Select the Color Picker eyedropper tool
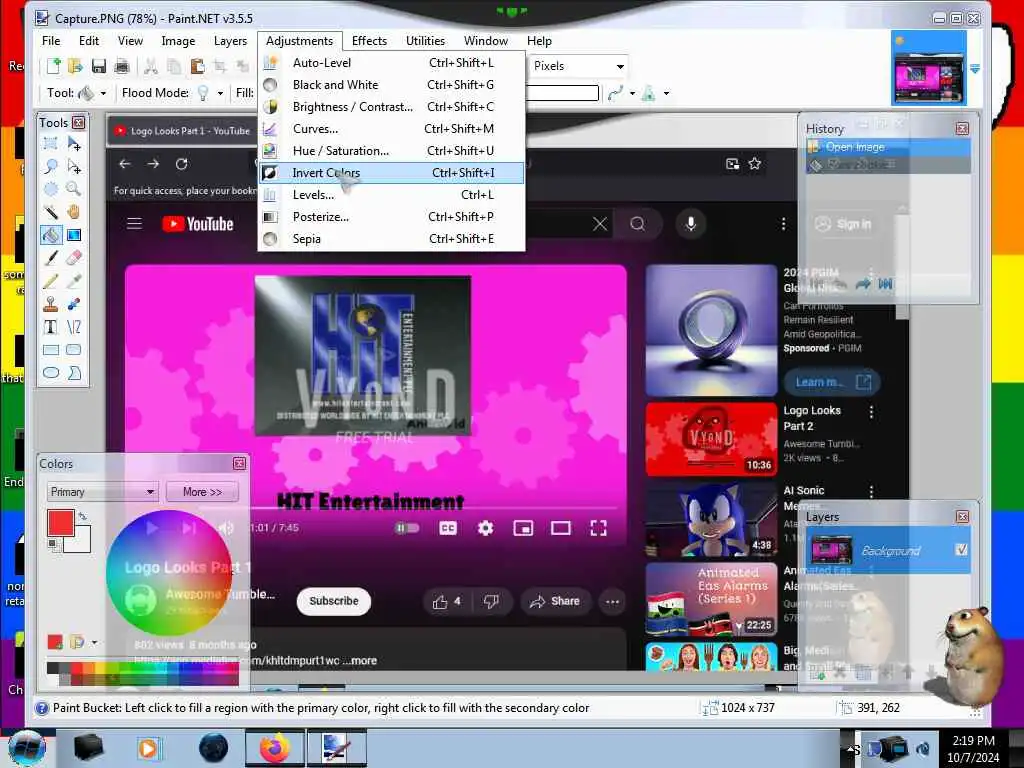The image size is (1024, 768). pyautogui.click(x=74, y=281)
